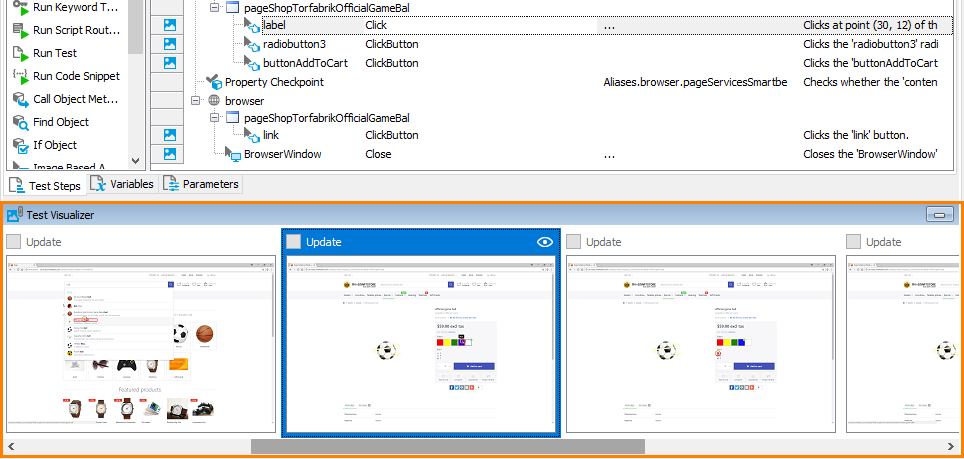Minimize the Test Visualizer panel
964x459 pixels.
tap(939, 214)
